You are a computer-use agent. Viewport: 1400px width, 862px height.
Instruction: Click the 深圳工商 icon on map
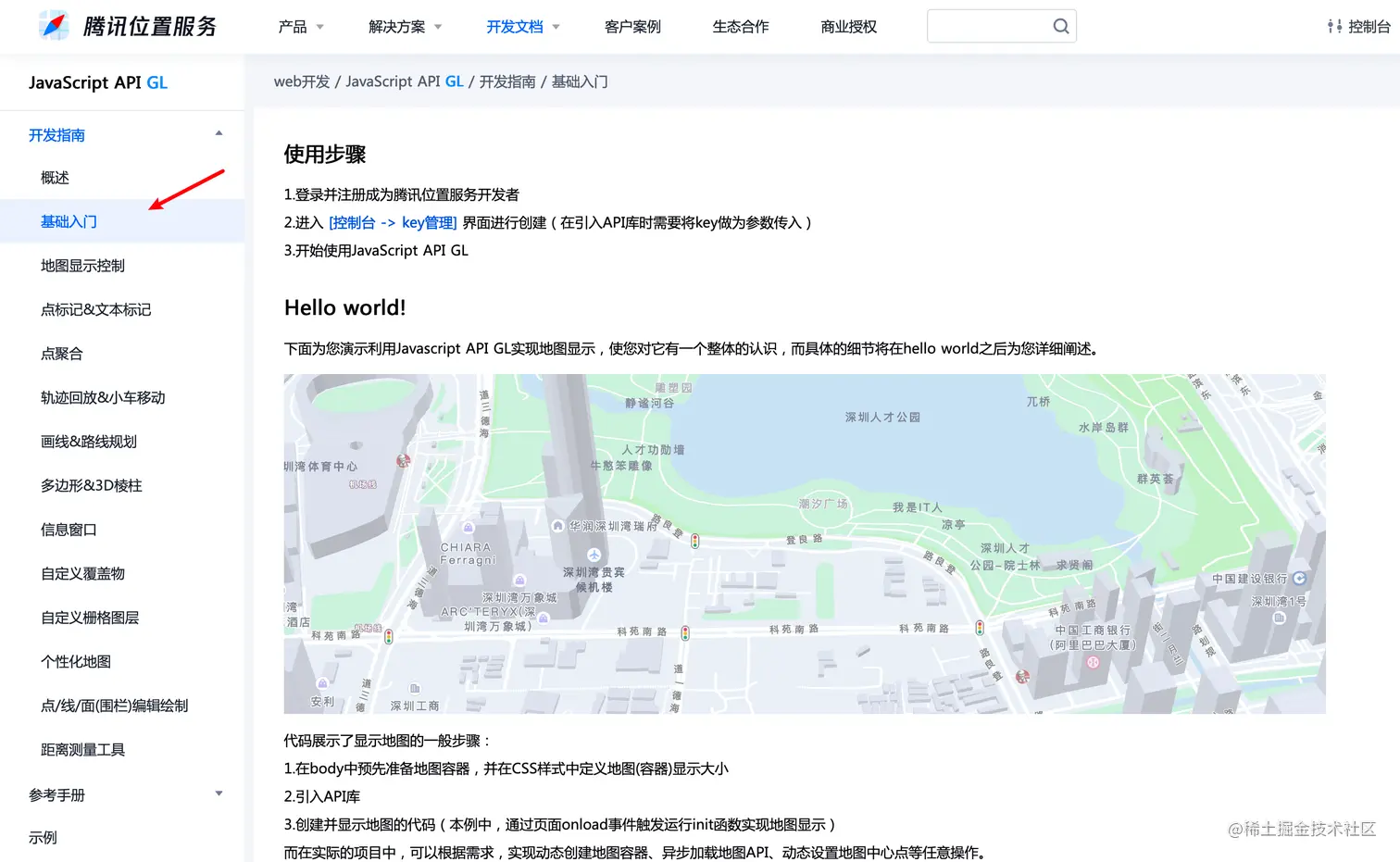(x=415, y=689)
